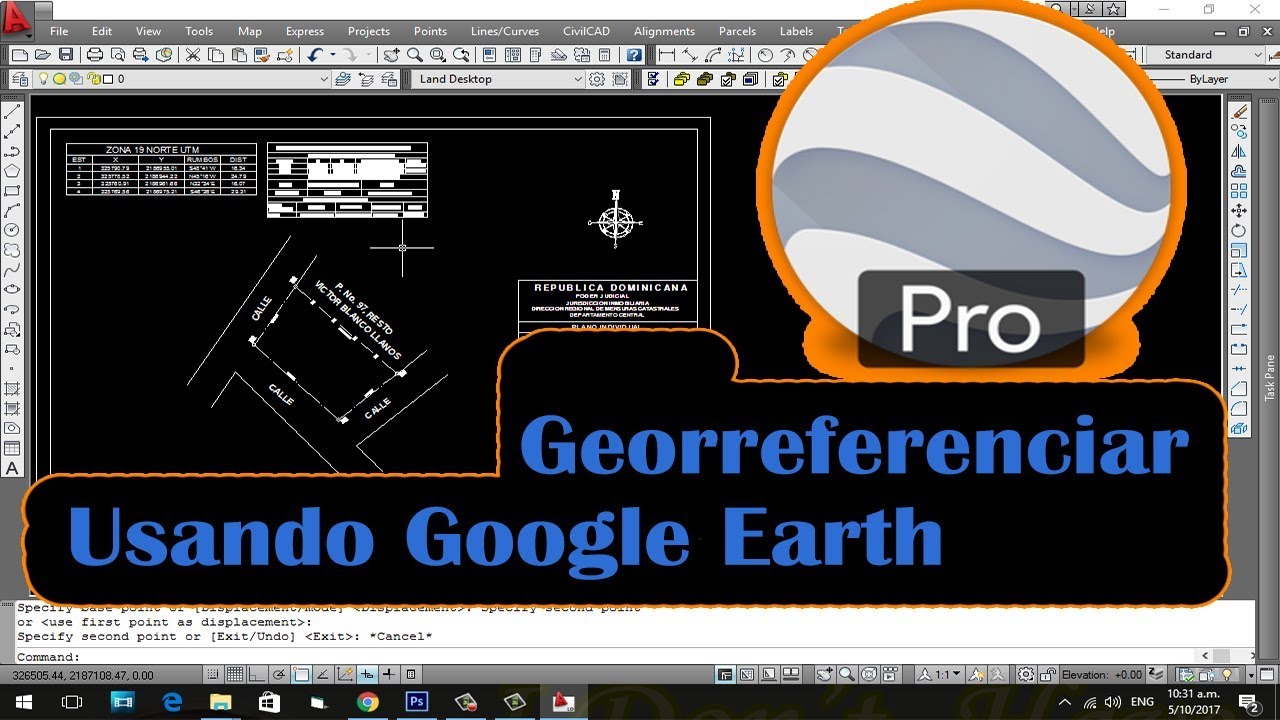
Task: Open the QuickCalc calculator icon
Action: [605, 55]
